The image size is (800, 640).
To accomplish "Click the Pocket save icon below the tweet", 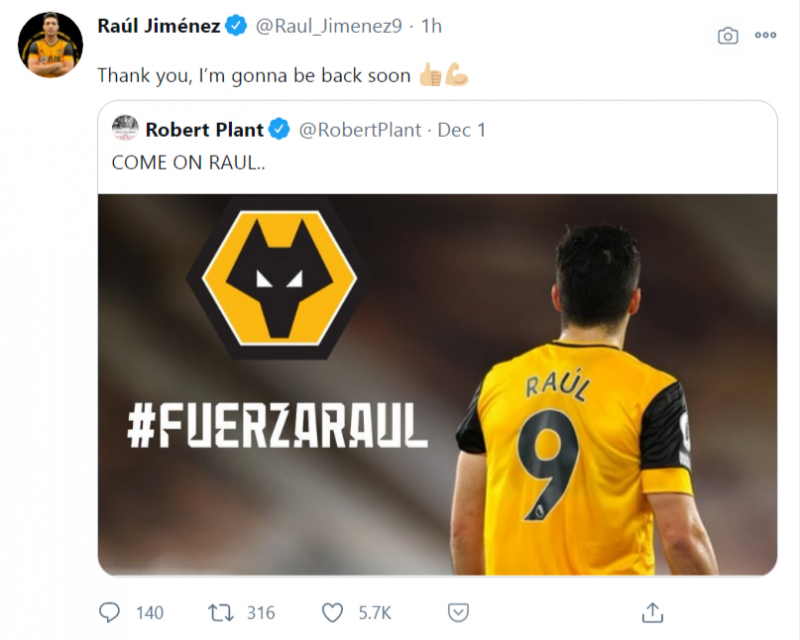I will tap(457, 611).
